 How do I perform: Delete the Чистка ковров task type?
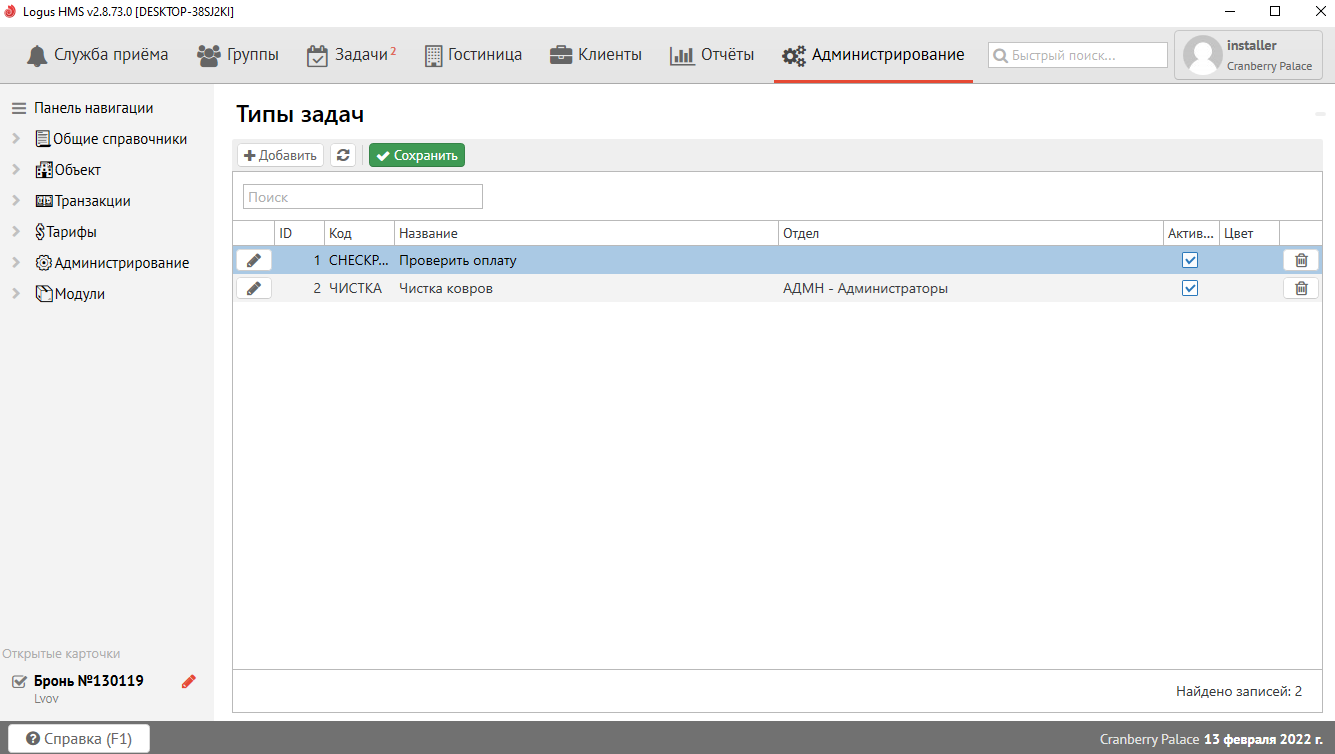1301,288
